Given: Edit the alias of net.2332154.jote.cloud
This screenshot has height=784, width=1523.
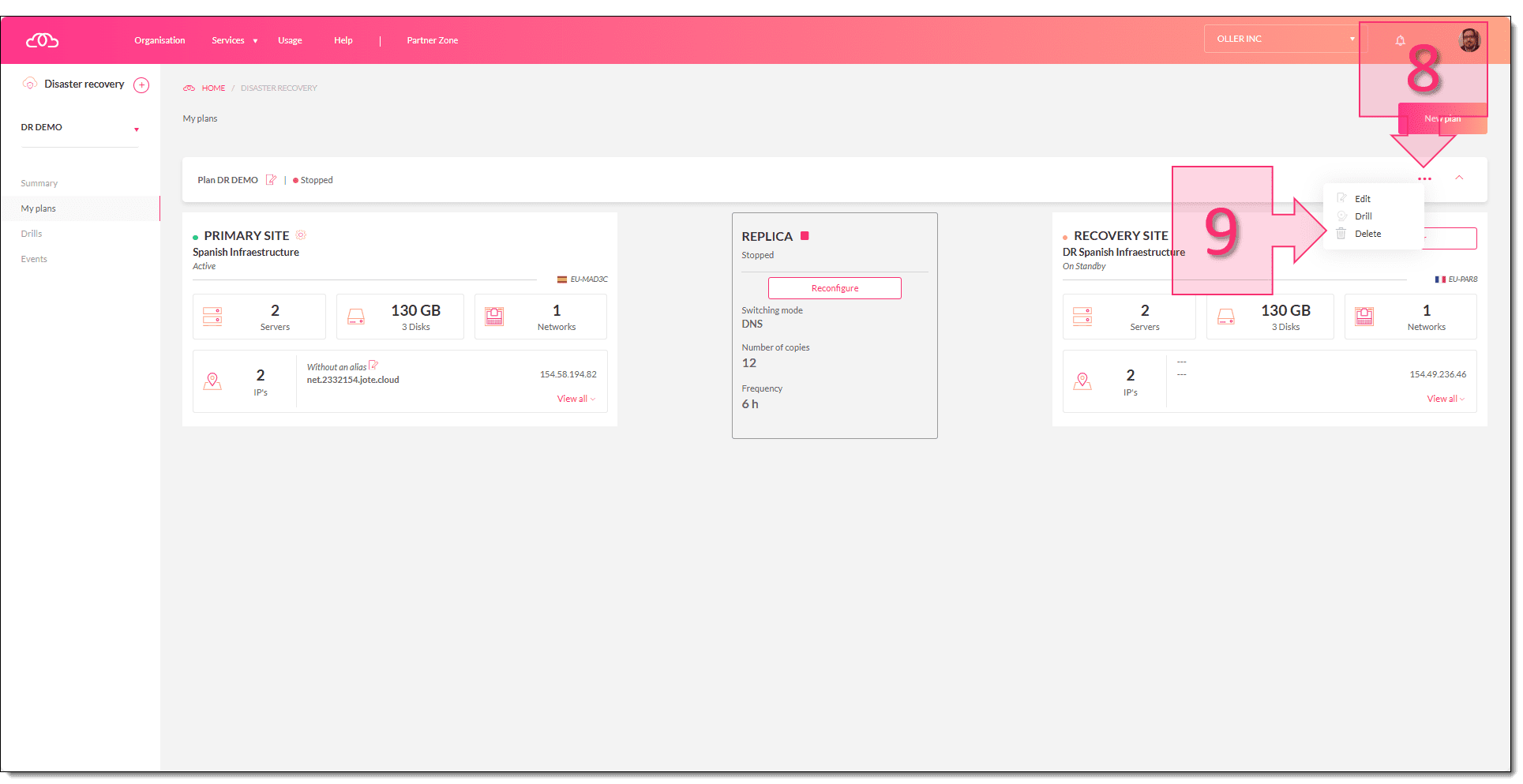Looking at the screenshot, I should 374,365.
